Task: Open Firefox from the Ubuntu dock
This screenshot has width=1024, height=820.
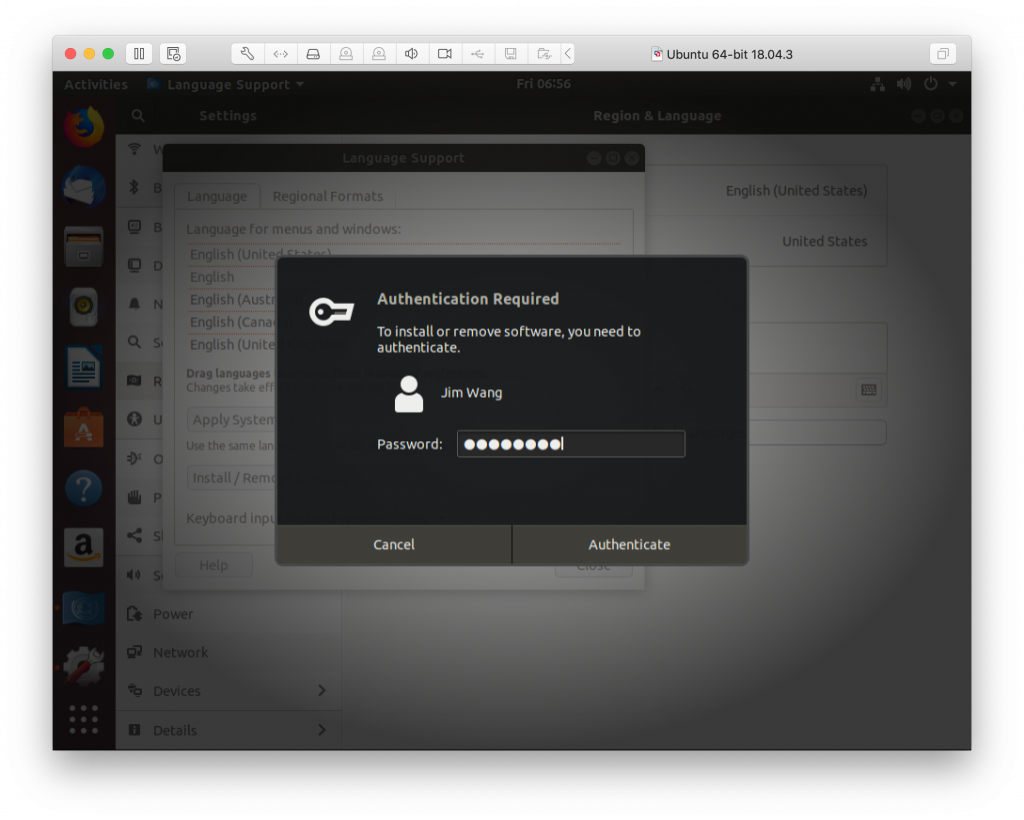Action: (84, 127)
